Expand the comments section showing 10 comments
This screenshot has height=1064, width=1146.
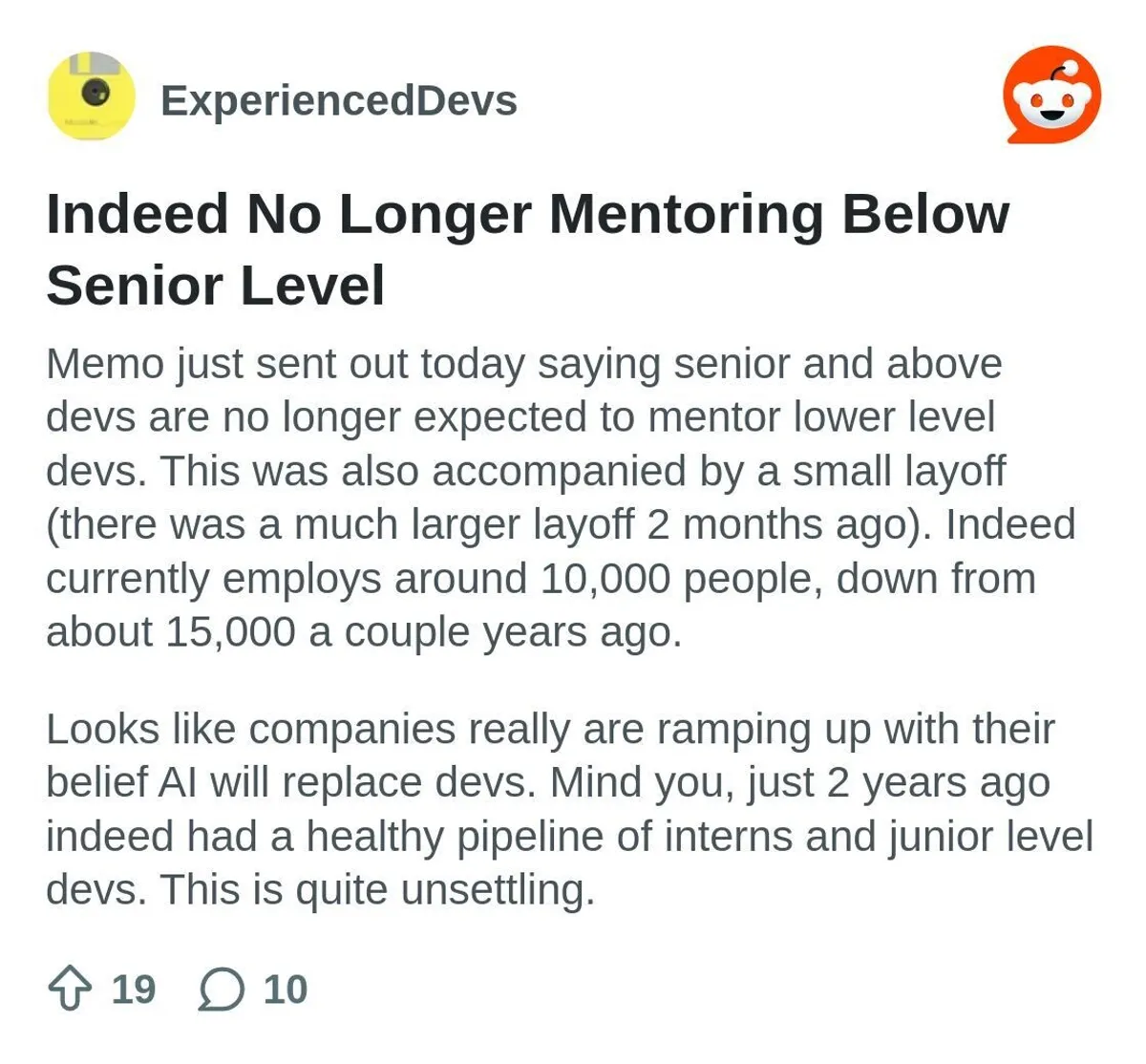point(222,990)
